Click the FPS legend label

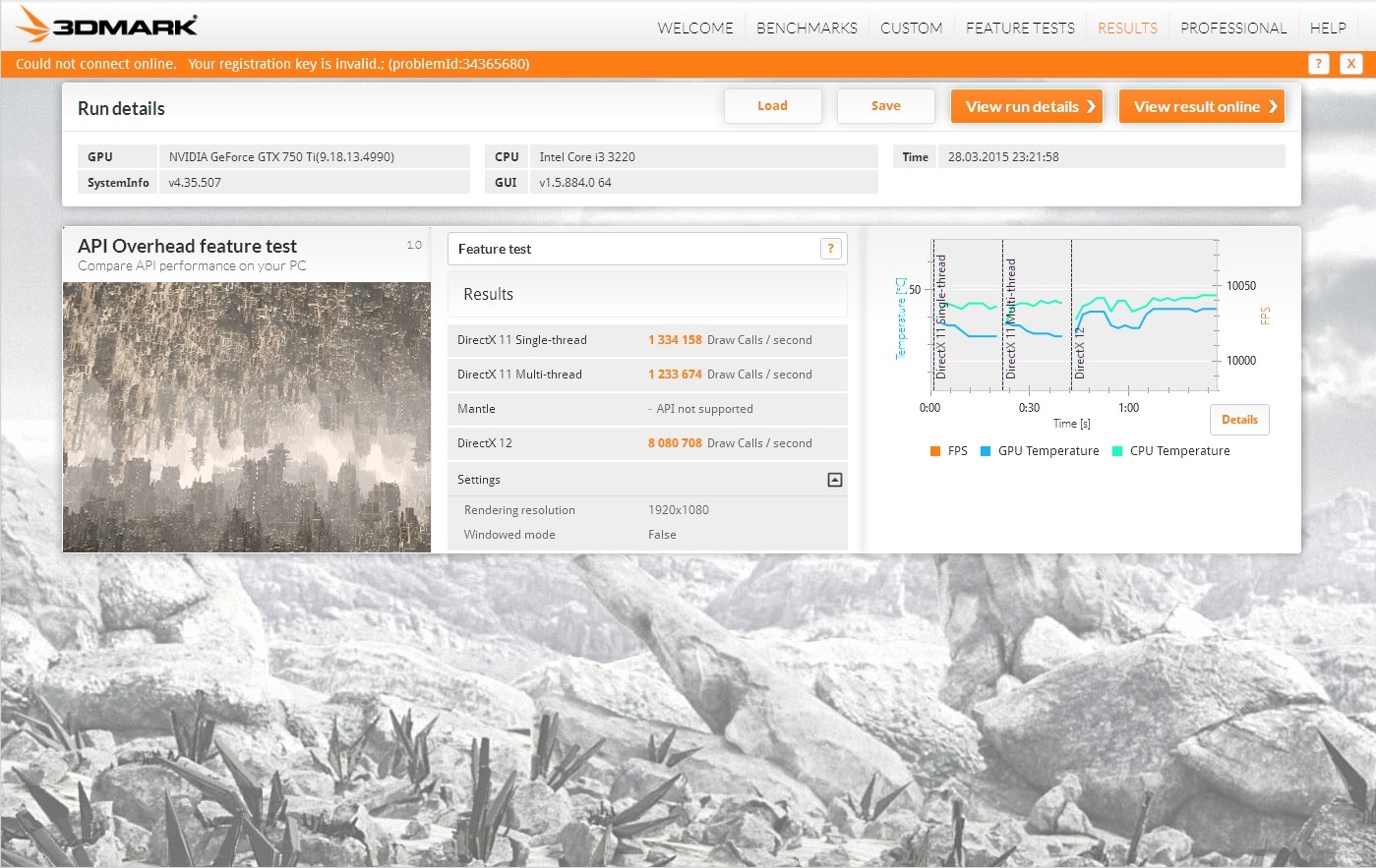click(x=958, y=451)
